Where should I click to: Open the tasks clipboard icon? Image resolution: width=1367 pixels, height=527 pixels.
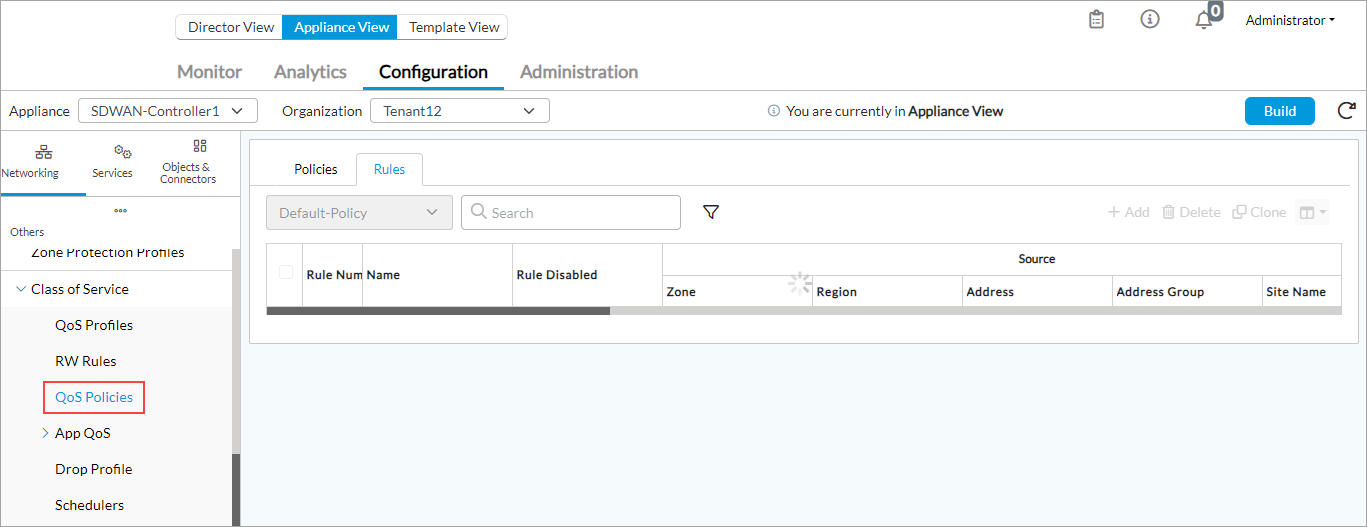(x=1096, y=20)
